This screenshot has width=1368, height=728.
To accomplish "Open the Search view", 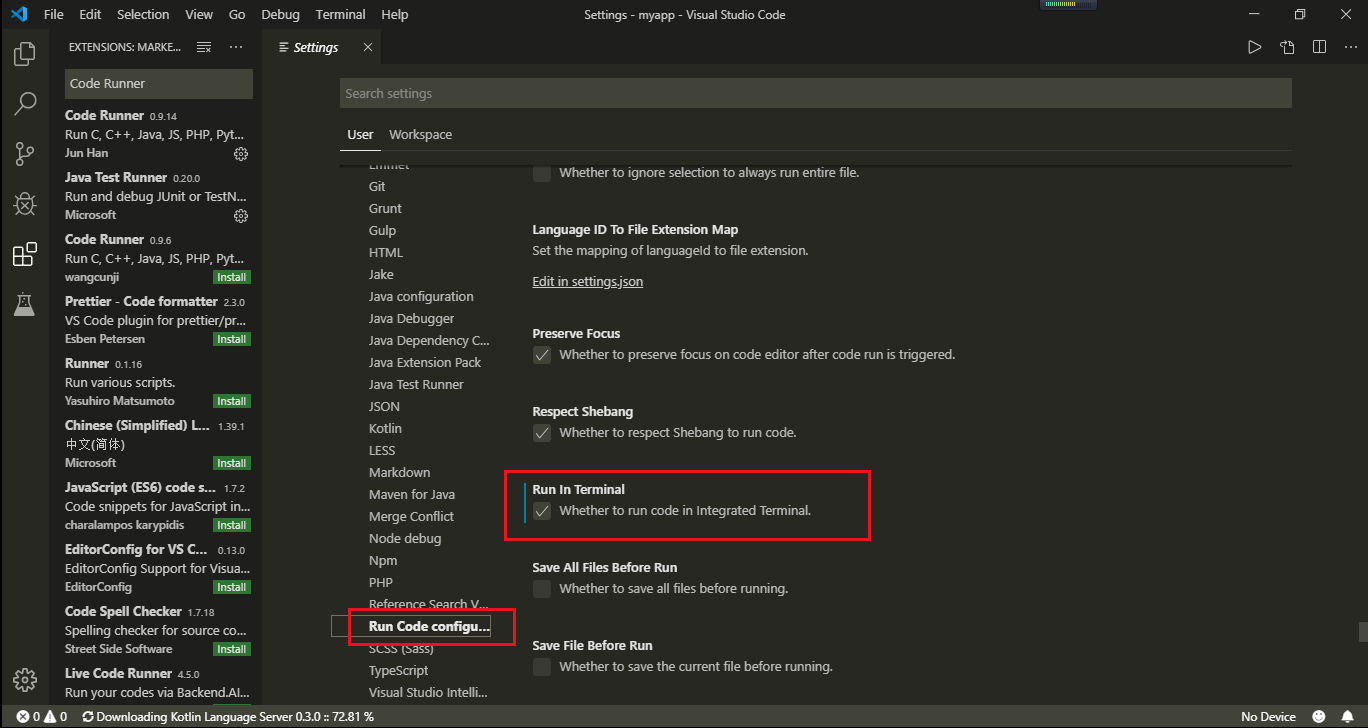I will coord(24,103).
